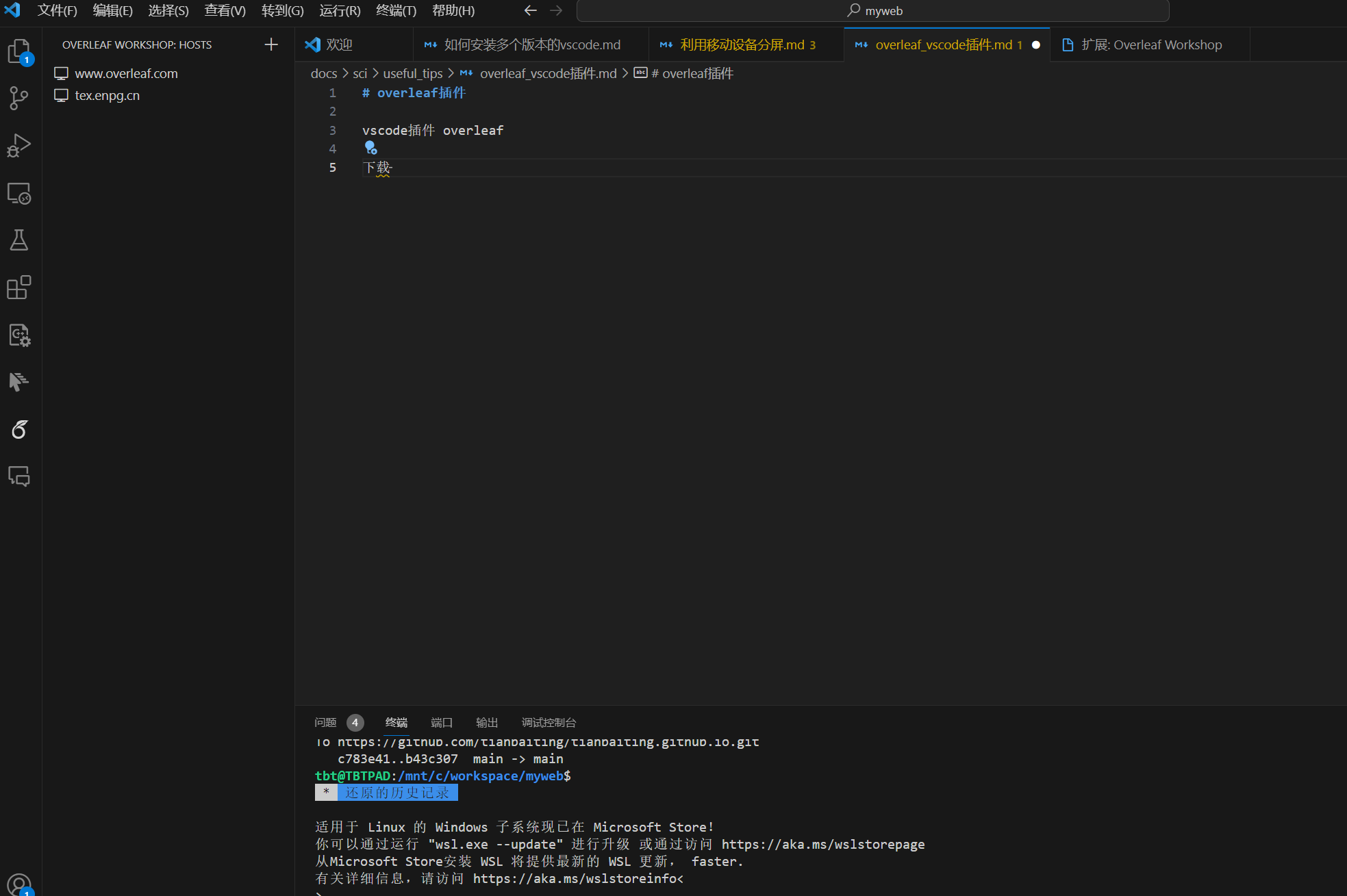1347x896 pixels.
Task: Open the Extensions view
Action: [x=19, y=287]
